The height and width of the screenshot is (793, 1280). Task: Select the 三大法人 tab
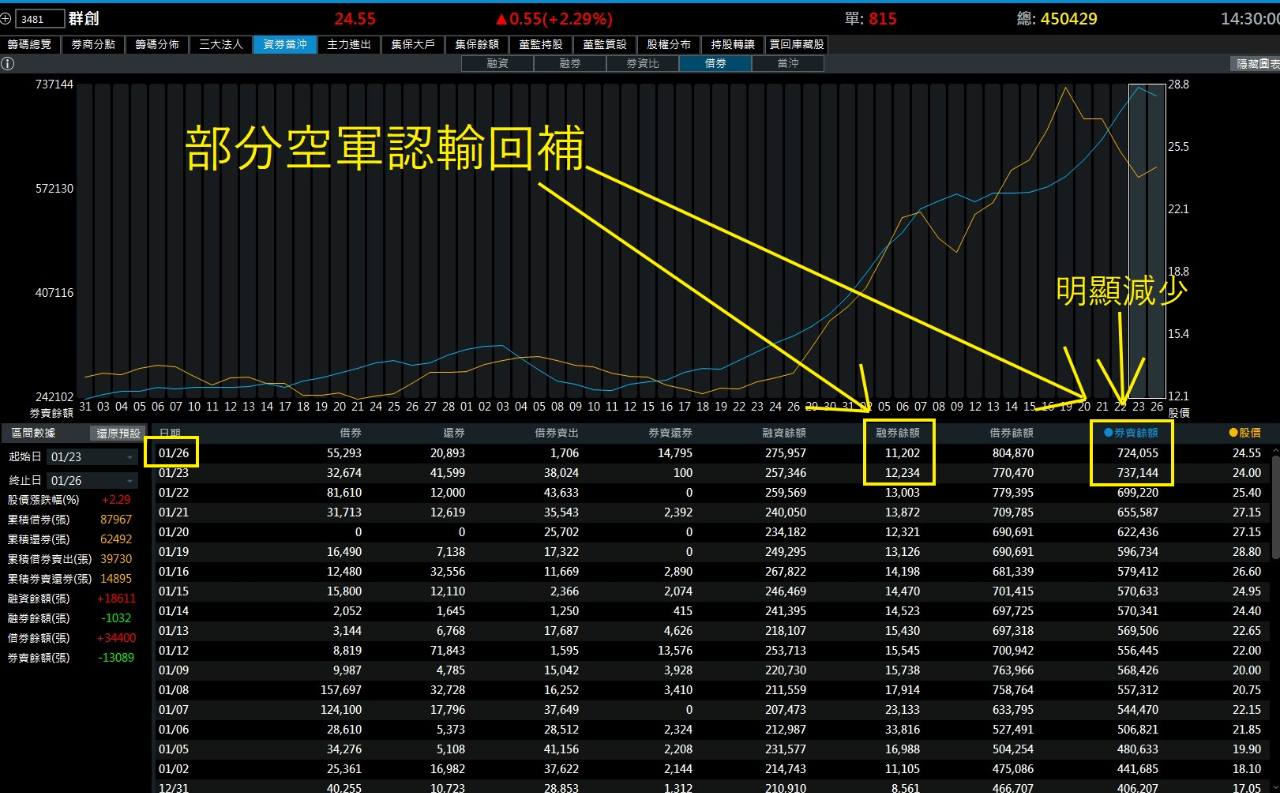222,45
